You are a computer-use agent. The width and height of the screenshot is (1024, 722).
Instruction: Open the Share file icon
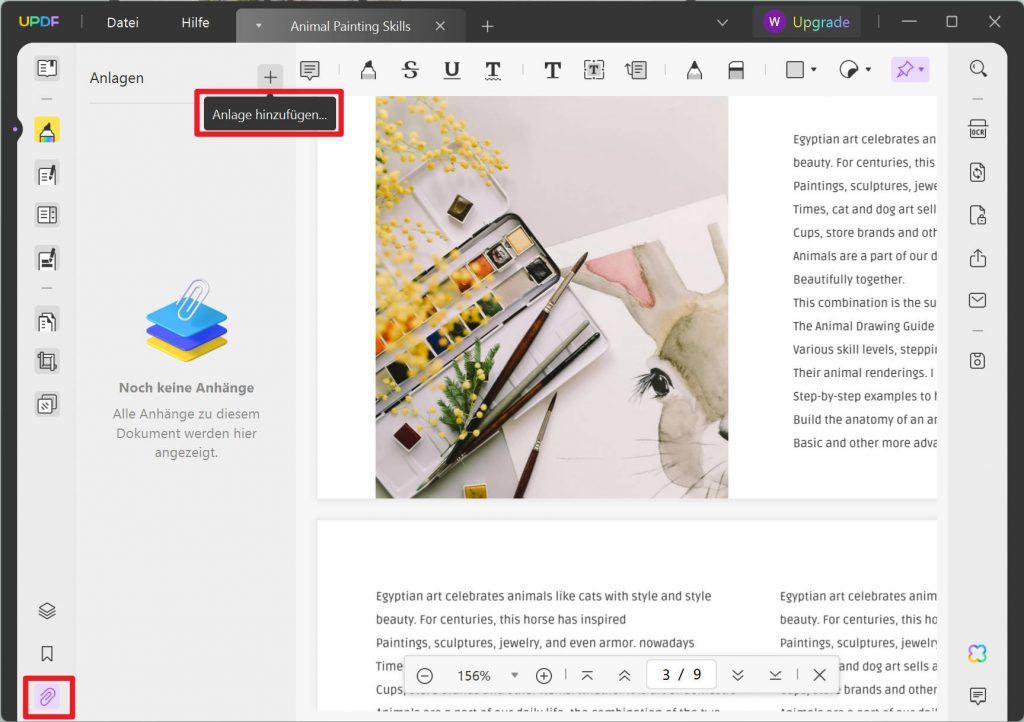978,258
